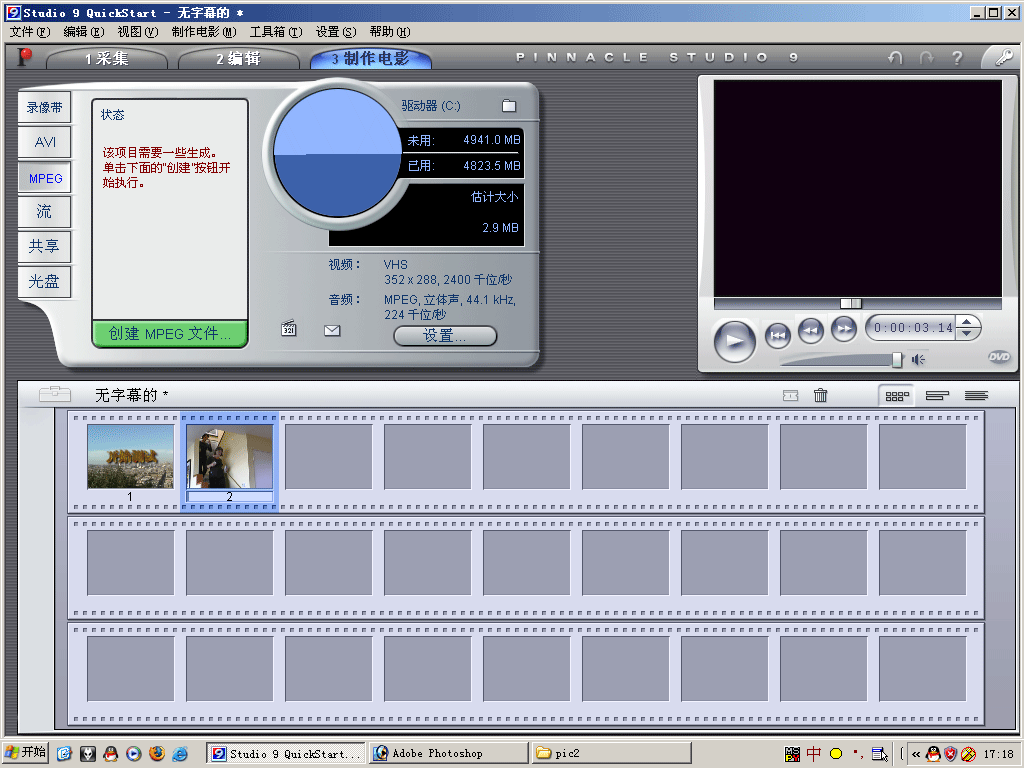Screen dimensions: 1024x768
Task: Open the 视图 menu
Action: (x=138, y=32)
